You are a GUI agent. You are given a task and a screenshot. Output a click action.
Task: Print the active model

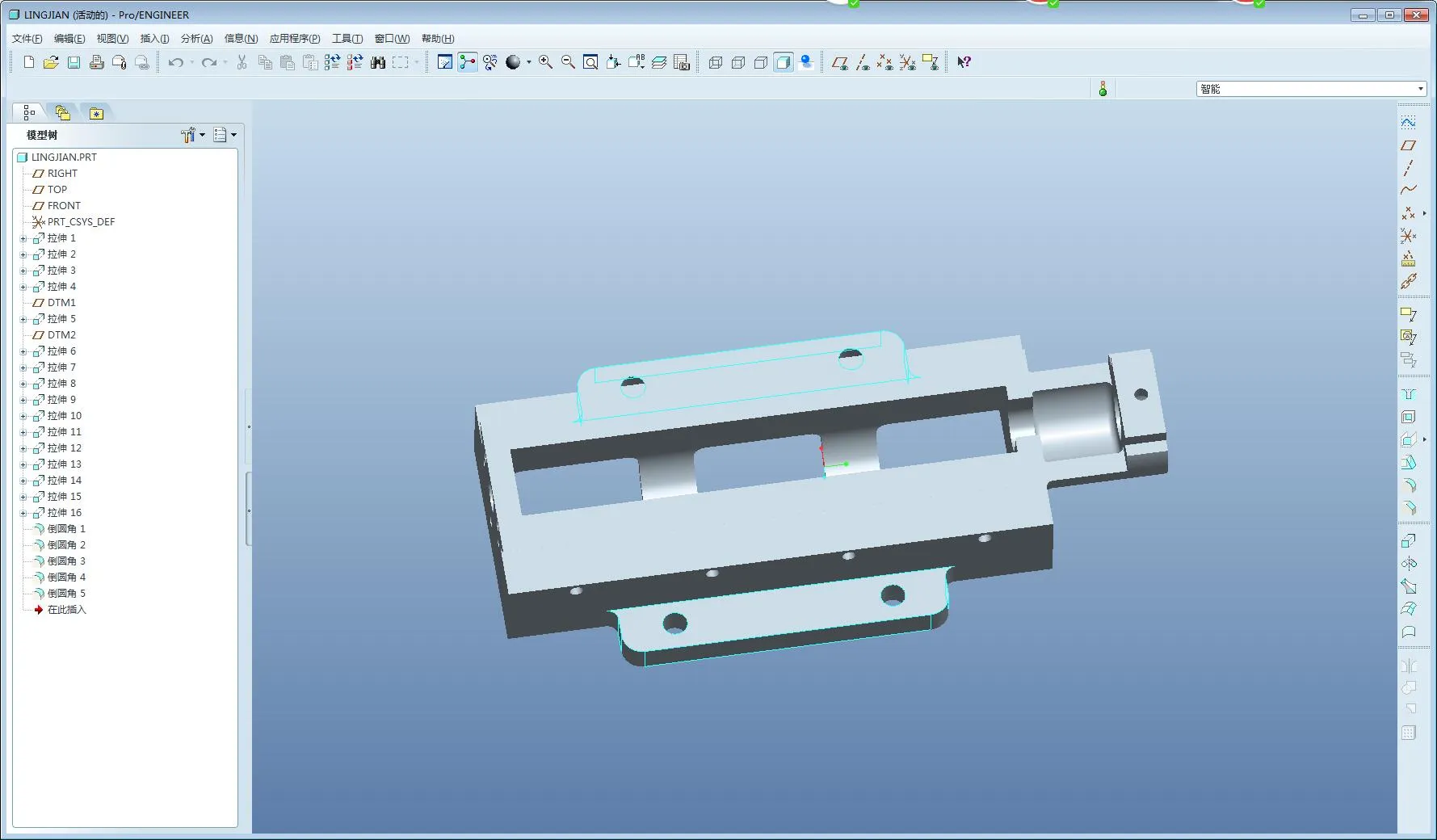96,62
